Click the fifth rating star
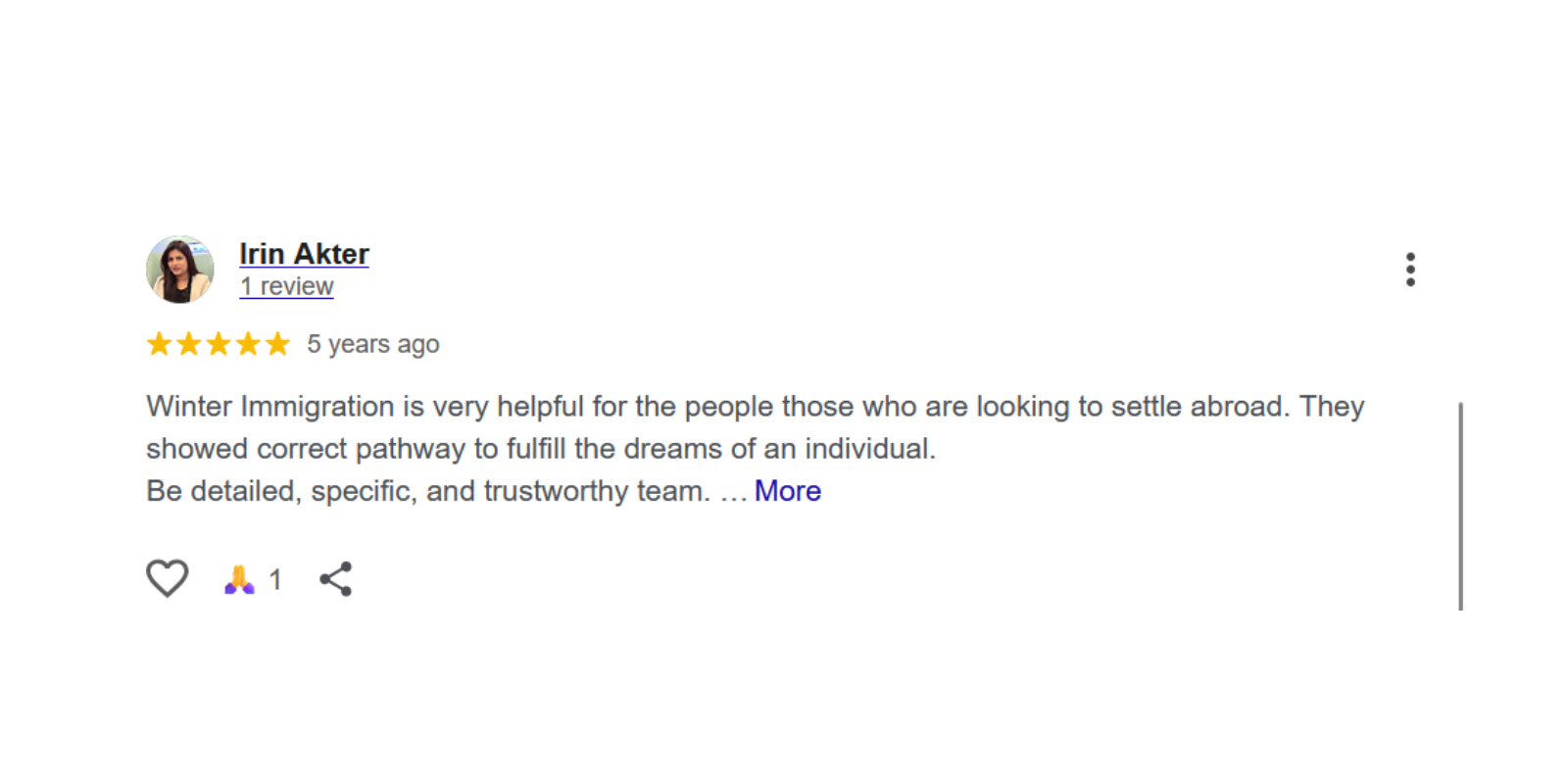Screen dimensions: 1568x784 coord(278,344)
